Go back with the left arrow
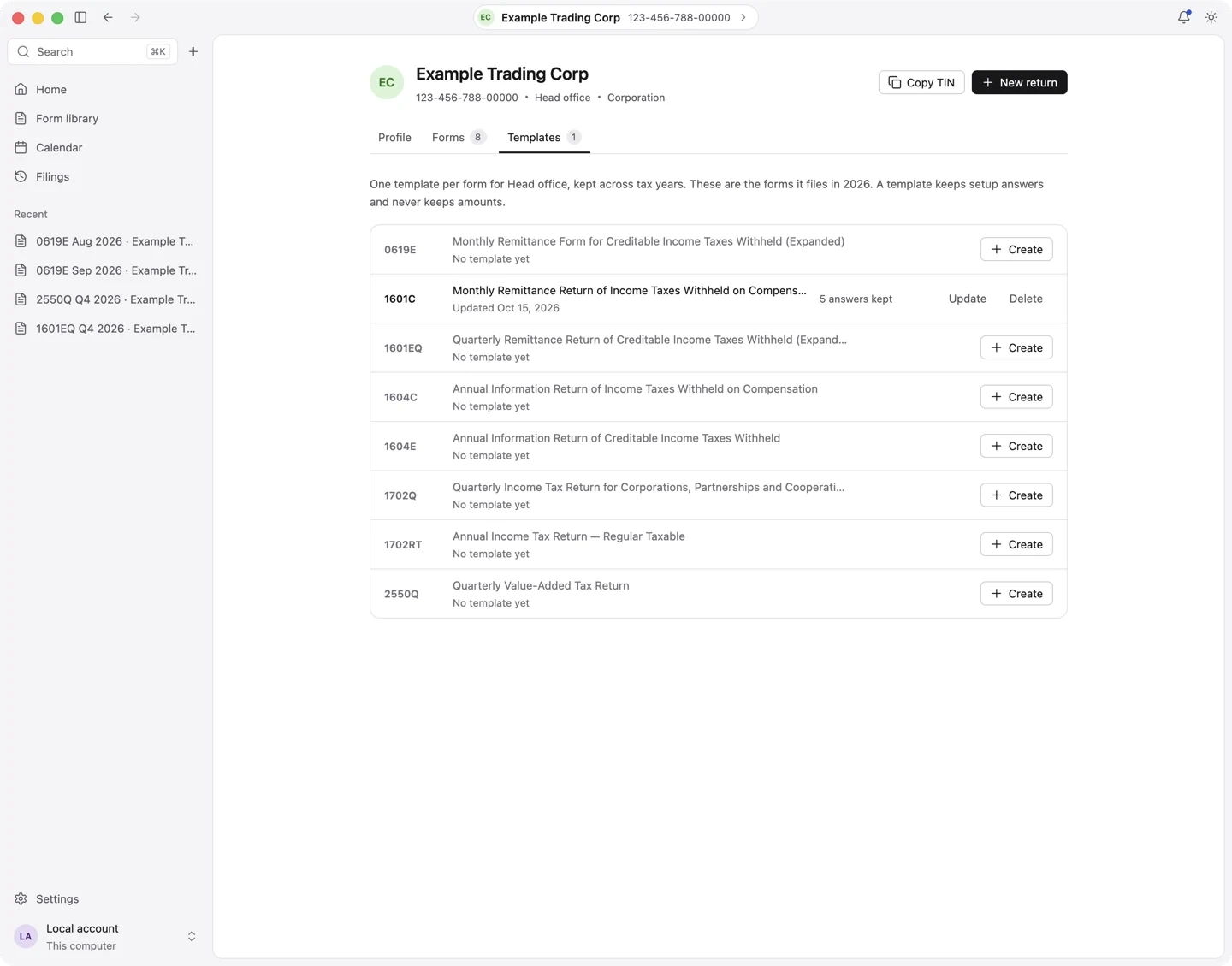This screenshot has height=966, width=1232. pos(108,17)
